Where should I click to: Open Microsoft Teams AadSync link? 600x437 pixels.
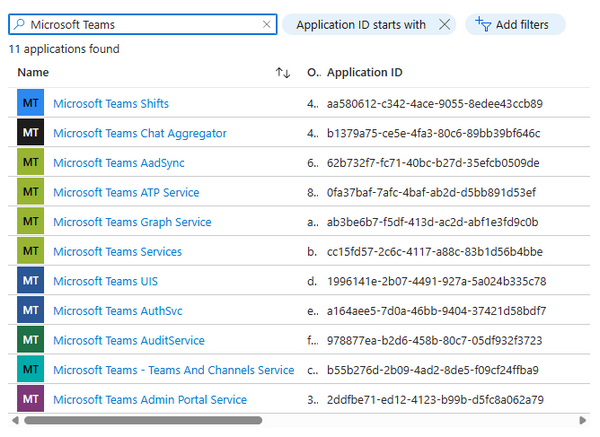click(x=119, y=163)
